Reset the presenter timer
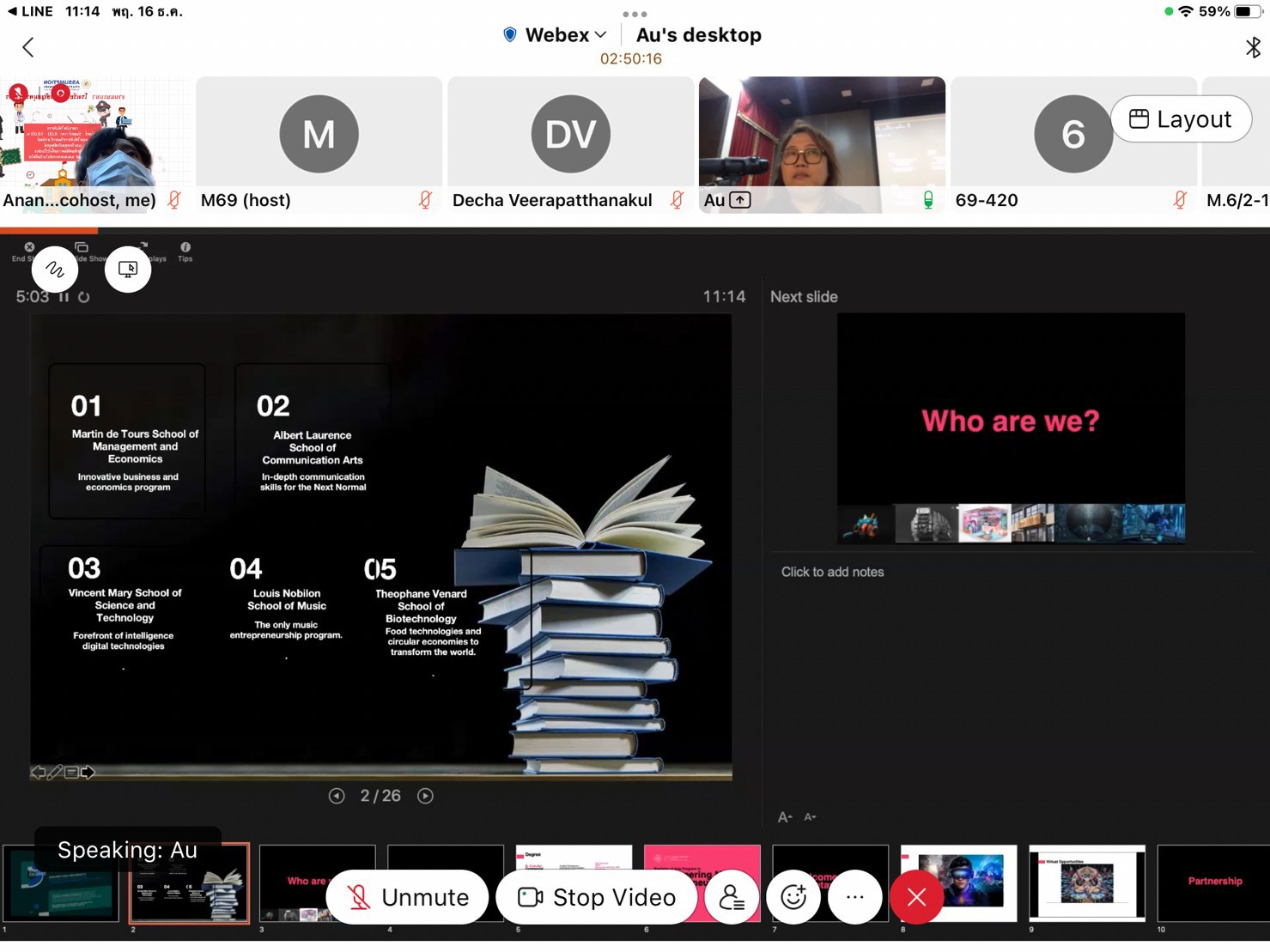1270x952 pixels. [83, 297]
